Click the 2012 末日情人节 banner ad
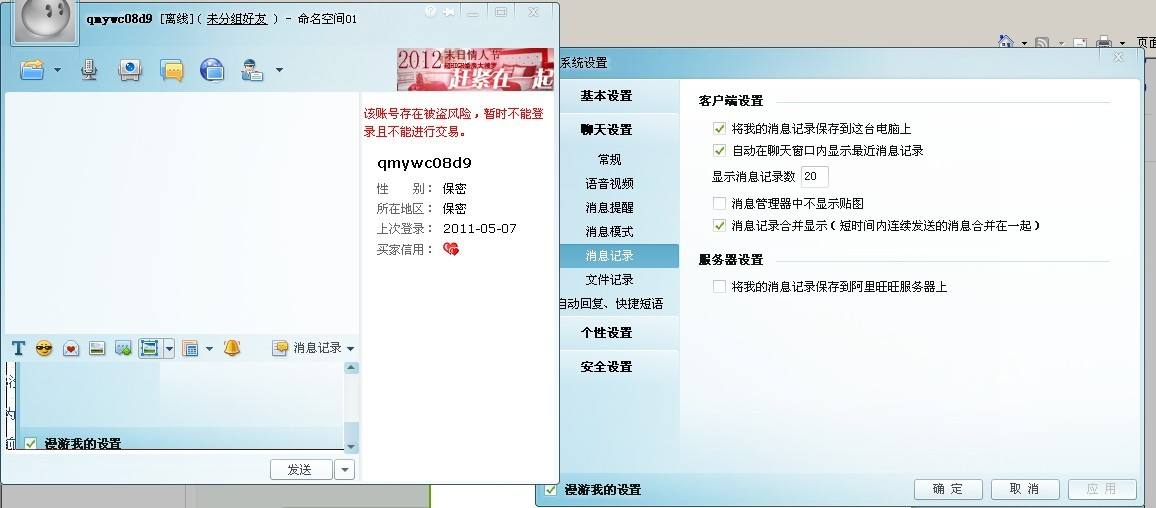This screenshot has width=1156, height=508. (x=475, y=69)
